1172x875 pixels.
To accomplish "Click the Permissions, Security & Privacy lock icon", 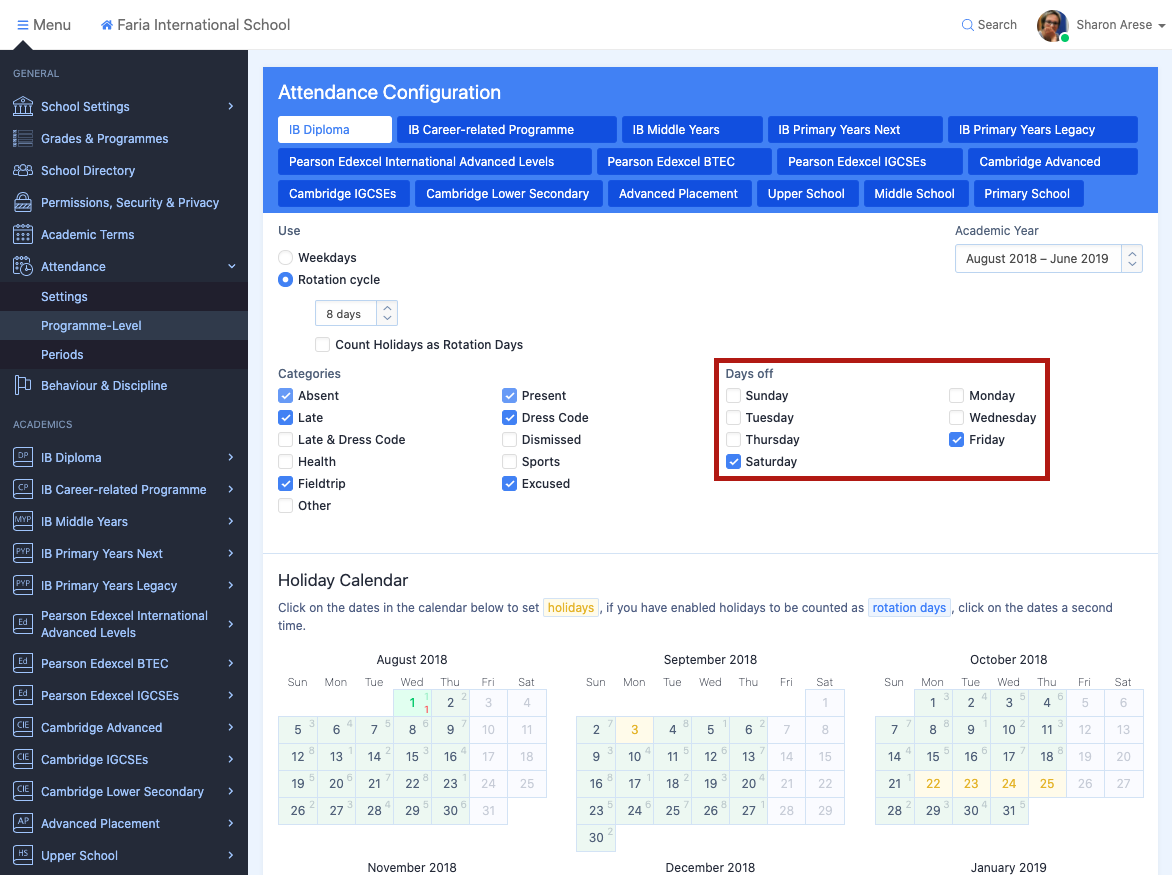I will [22, 203].
